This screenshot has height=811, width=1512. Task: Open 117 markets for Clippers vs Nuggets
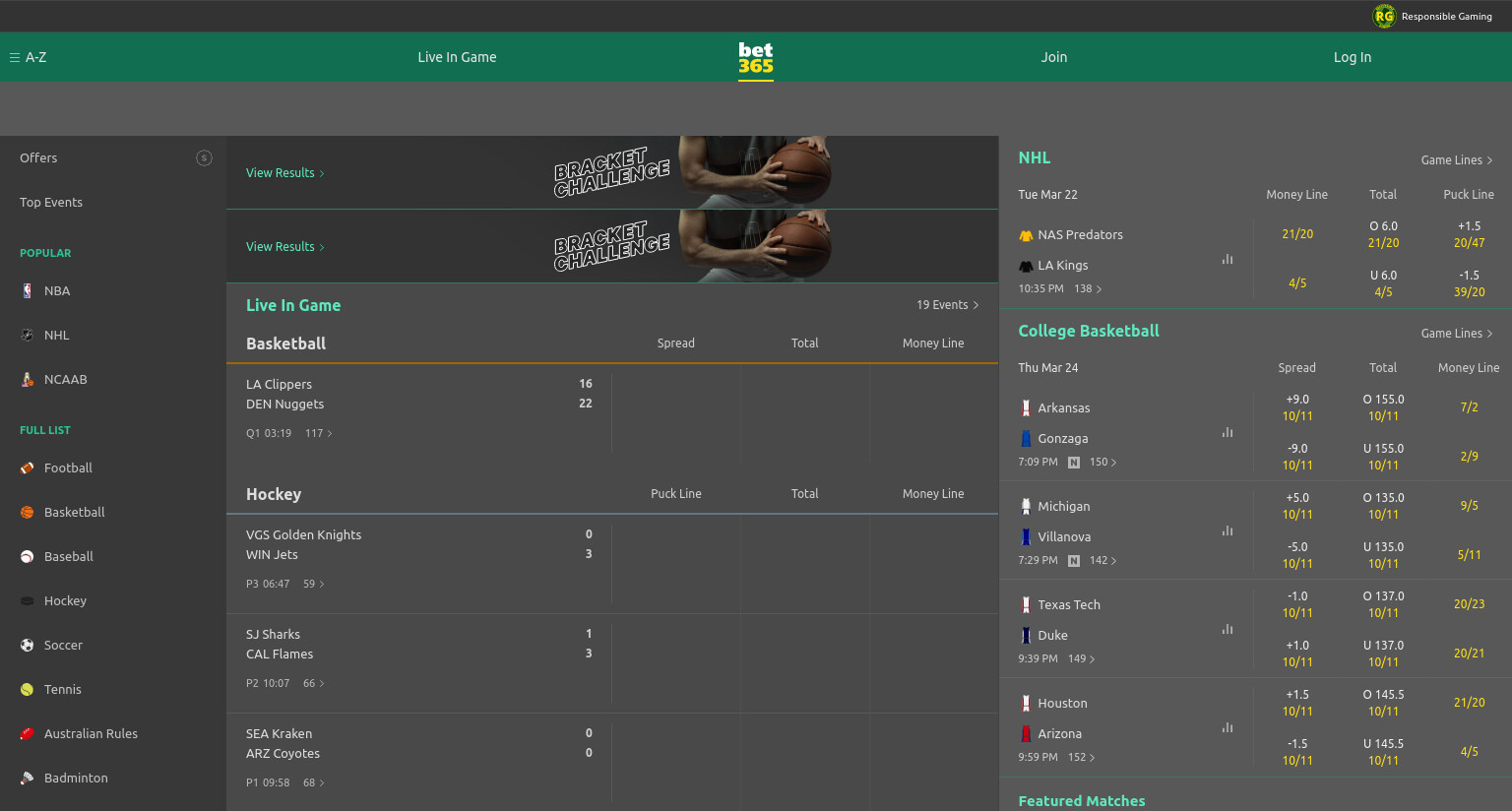(x=319, y=433)
